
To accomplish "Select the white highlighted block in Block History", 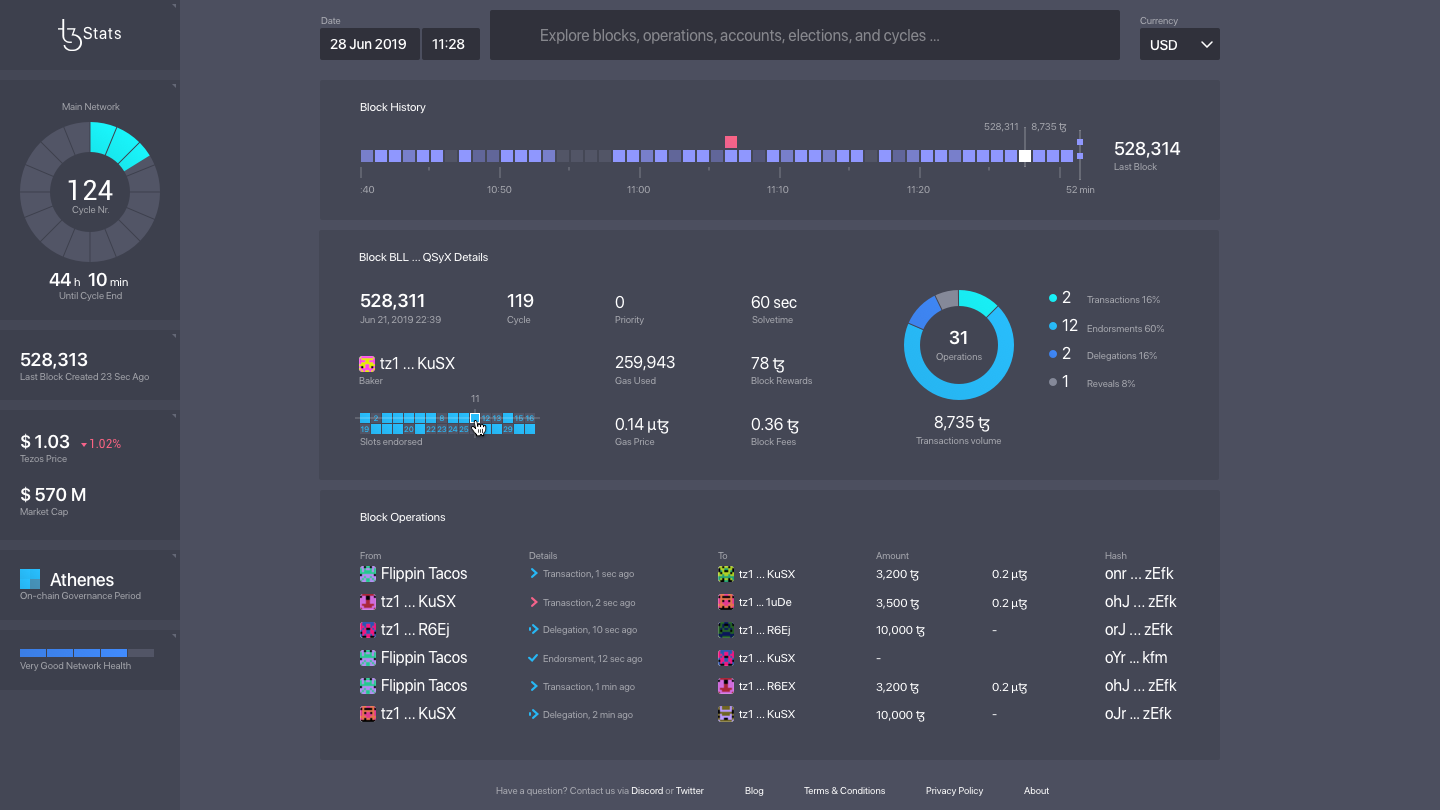I will coord(1026,155).
